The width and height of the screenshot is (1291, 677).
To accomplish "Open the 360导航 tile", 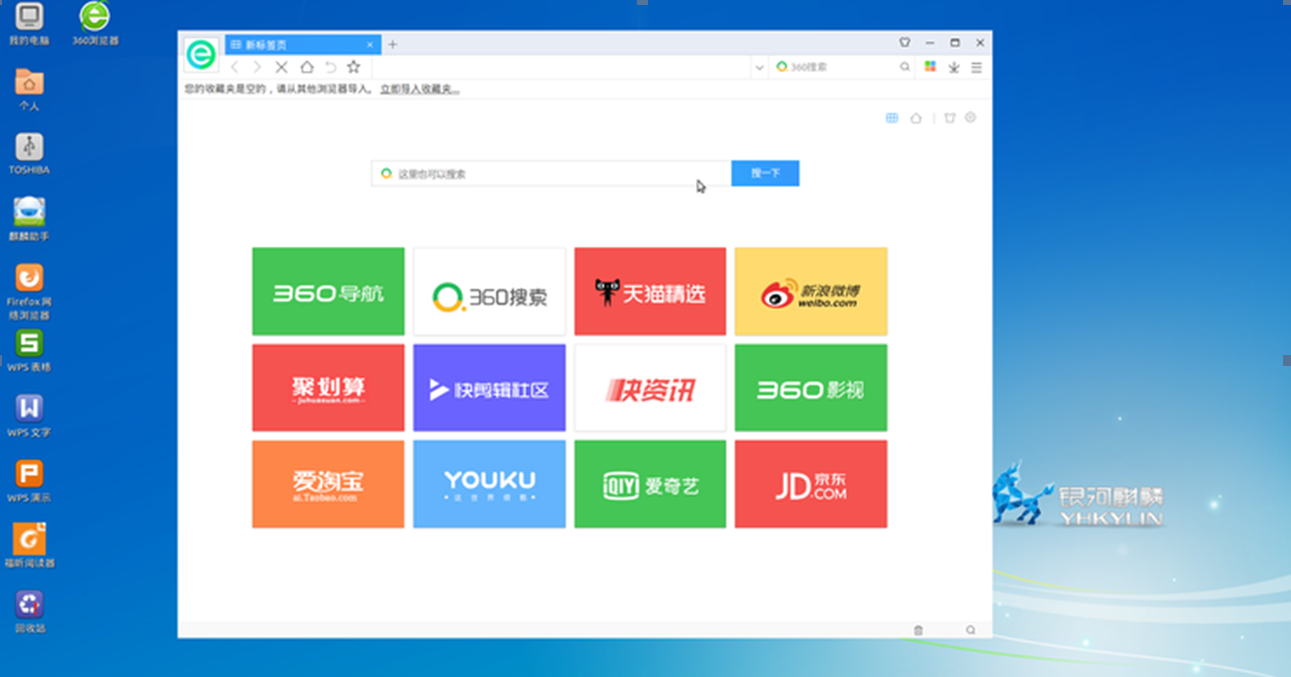I will point(328,291).
